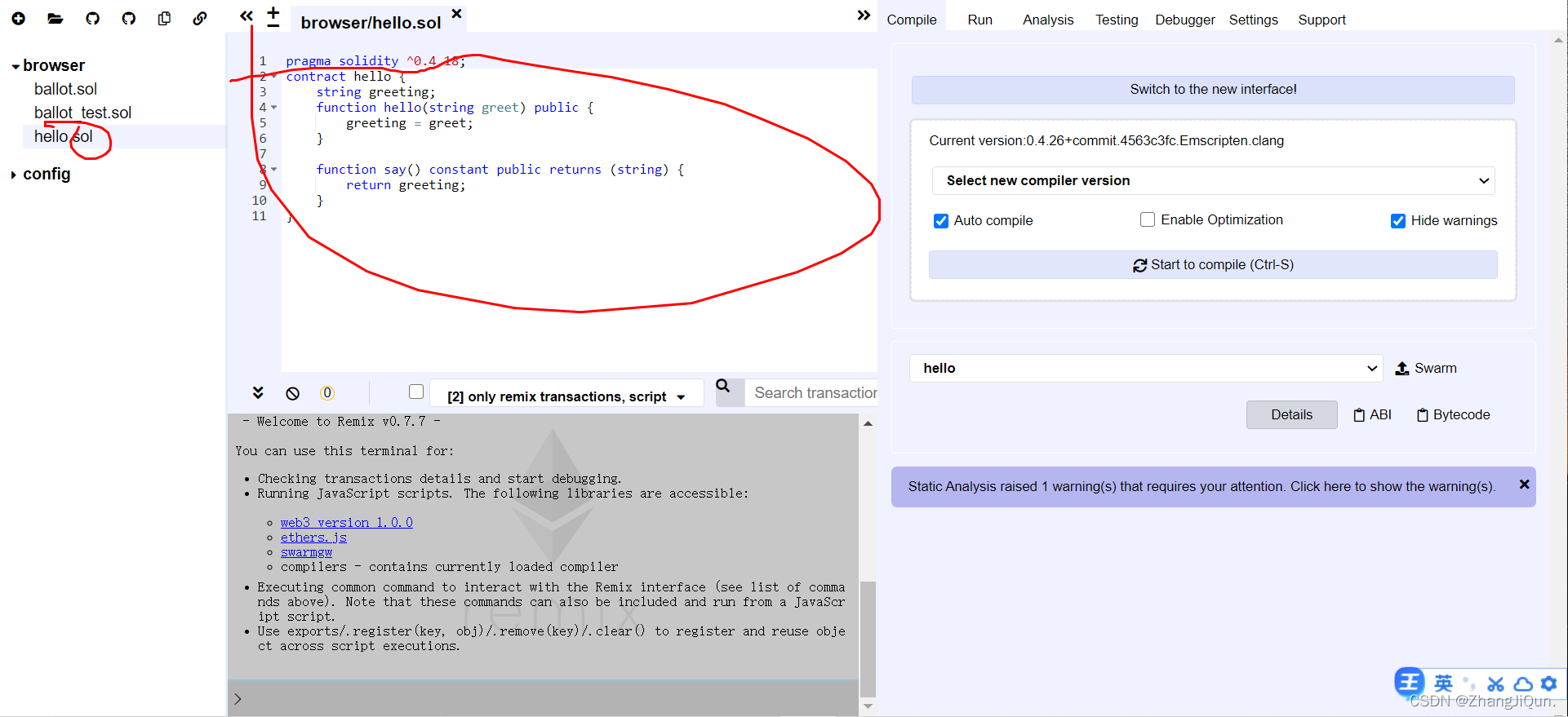The image size is (1568, 717).
Task: Open the swarmgw link
Action: pyautogui.click(x=306, y=552)
